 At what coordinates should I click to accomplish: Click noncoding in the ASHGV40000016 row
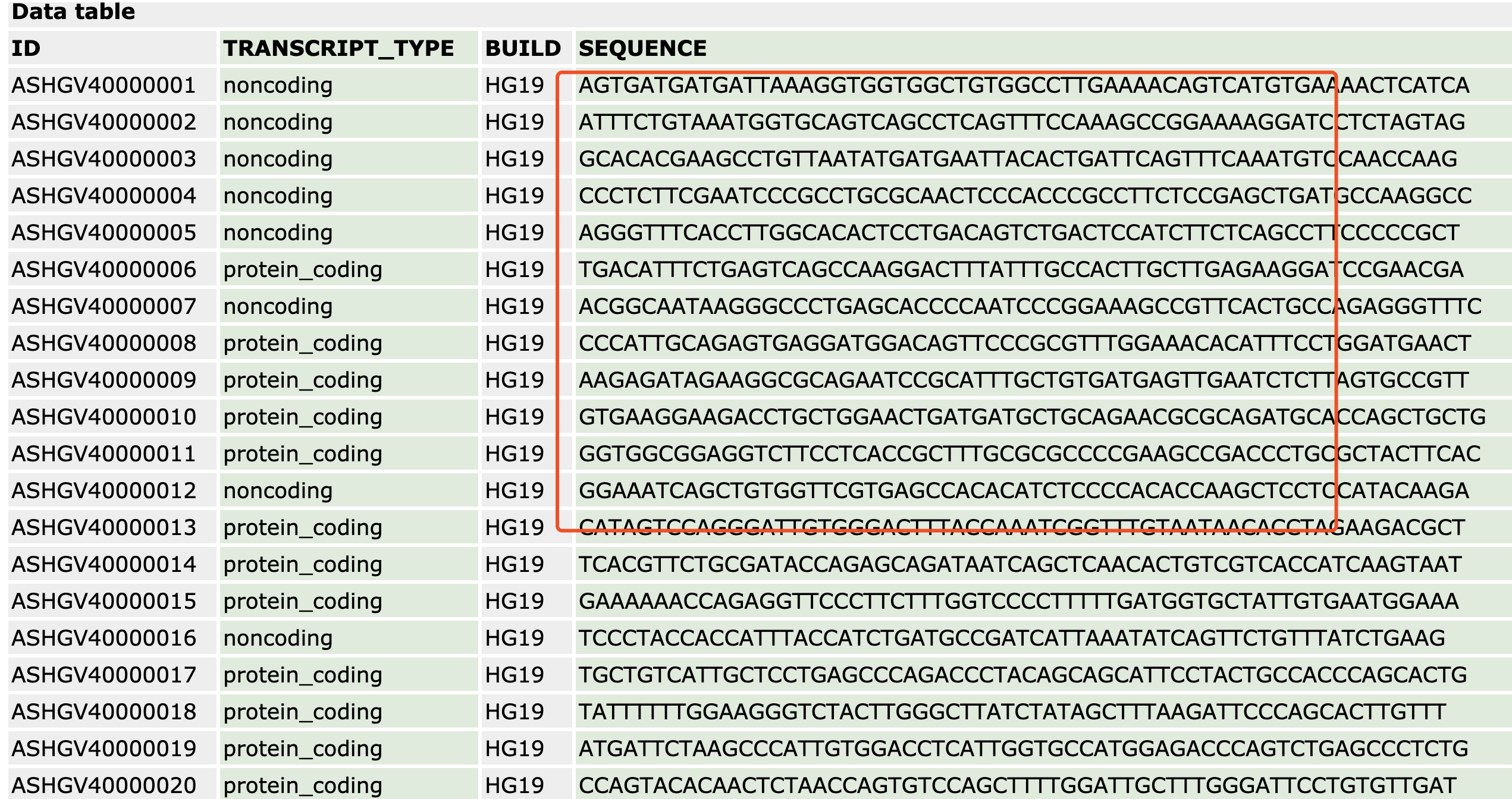pos(278,638)
